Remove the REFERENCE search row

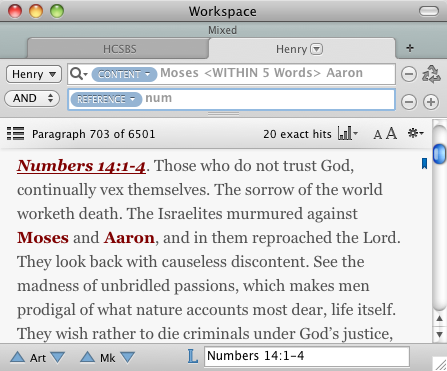[409, 102]
